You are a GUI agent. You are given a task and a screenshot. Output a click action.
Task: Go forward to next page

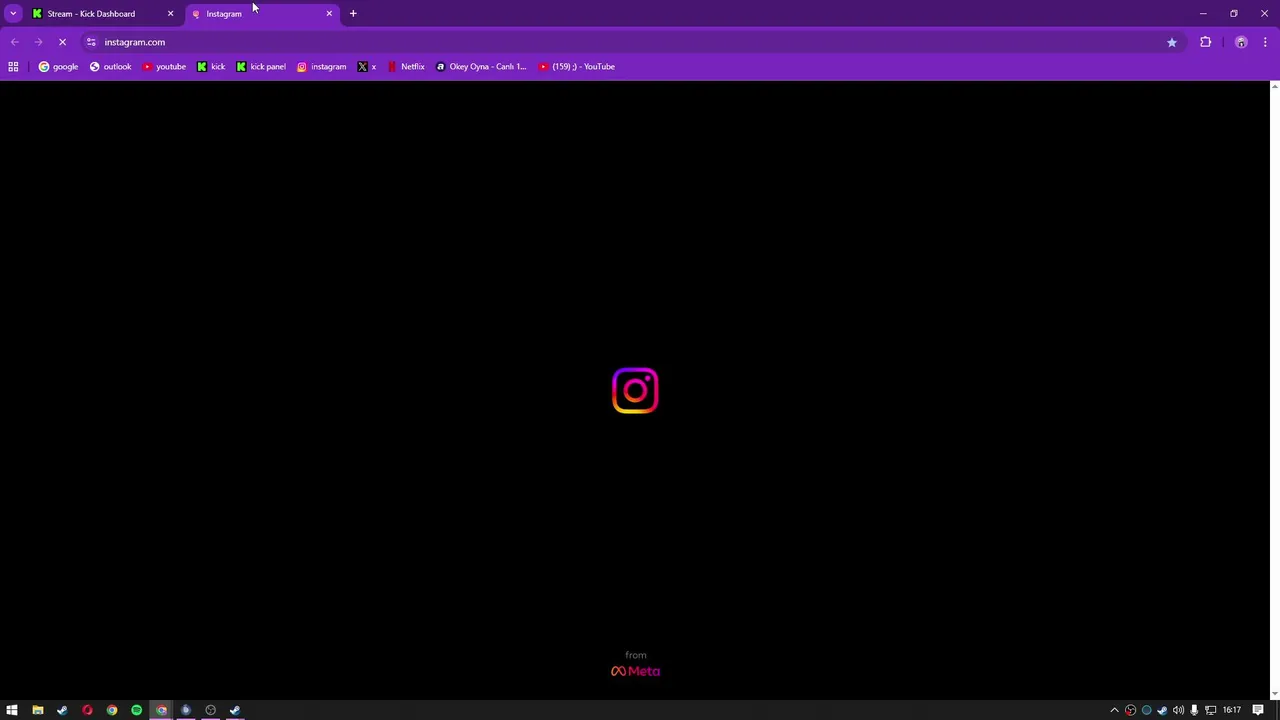click(38, 42)
